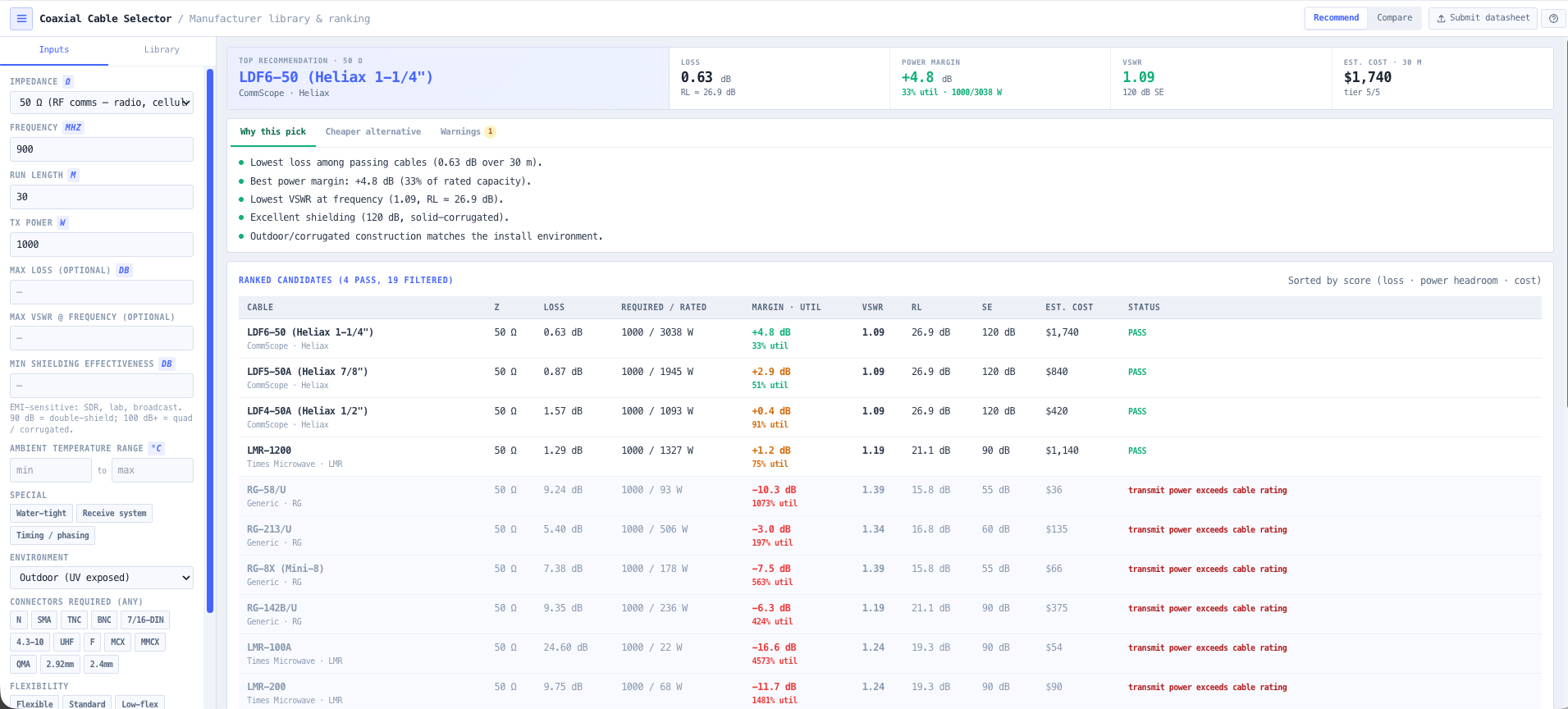Click the LMR-100A cable row name
Image resolution: width=1568 pixels, height=709 pixels.
click(269, 647)
